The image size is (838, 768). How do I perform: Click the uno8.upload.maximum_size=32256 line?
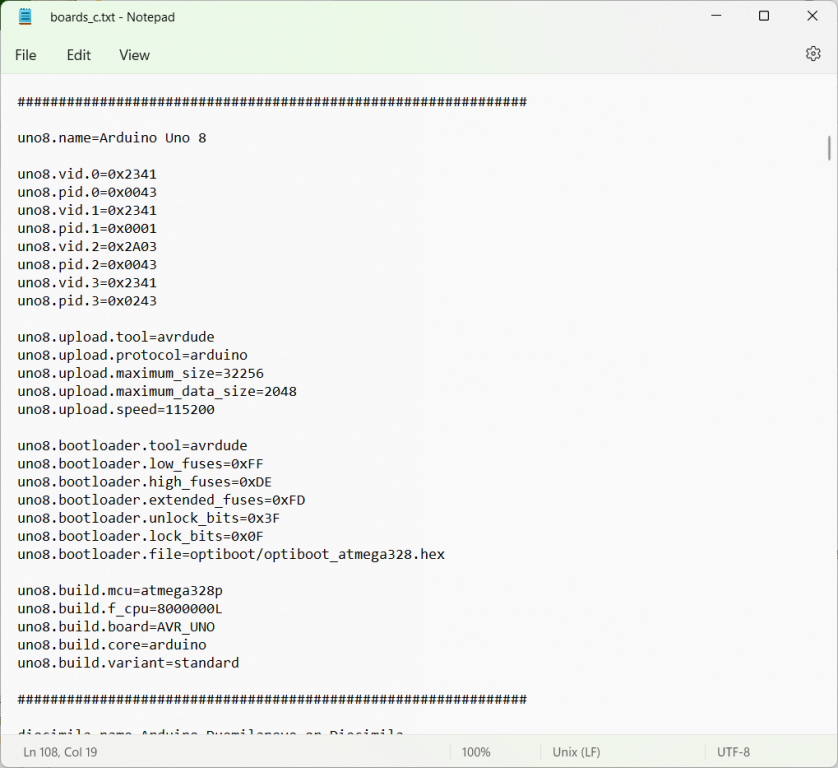[141, 373]
